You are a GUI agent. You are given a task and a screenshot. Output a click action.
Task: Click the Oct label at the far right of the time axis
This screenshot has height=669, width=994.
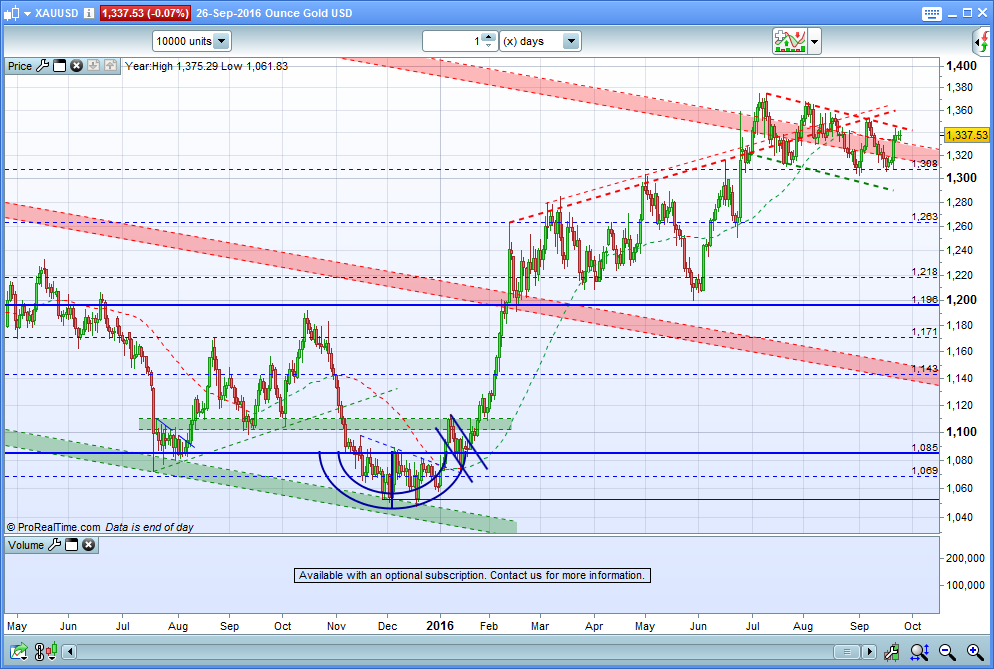pos(912,626)
